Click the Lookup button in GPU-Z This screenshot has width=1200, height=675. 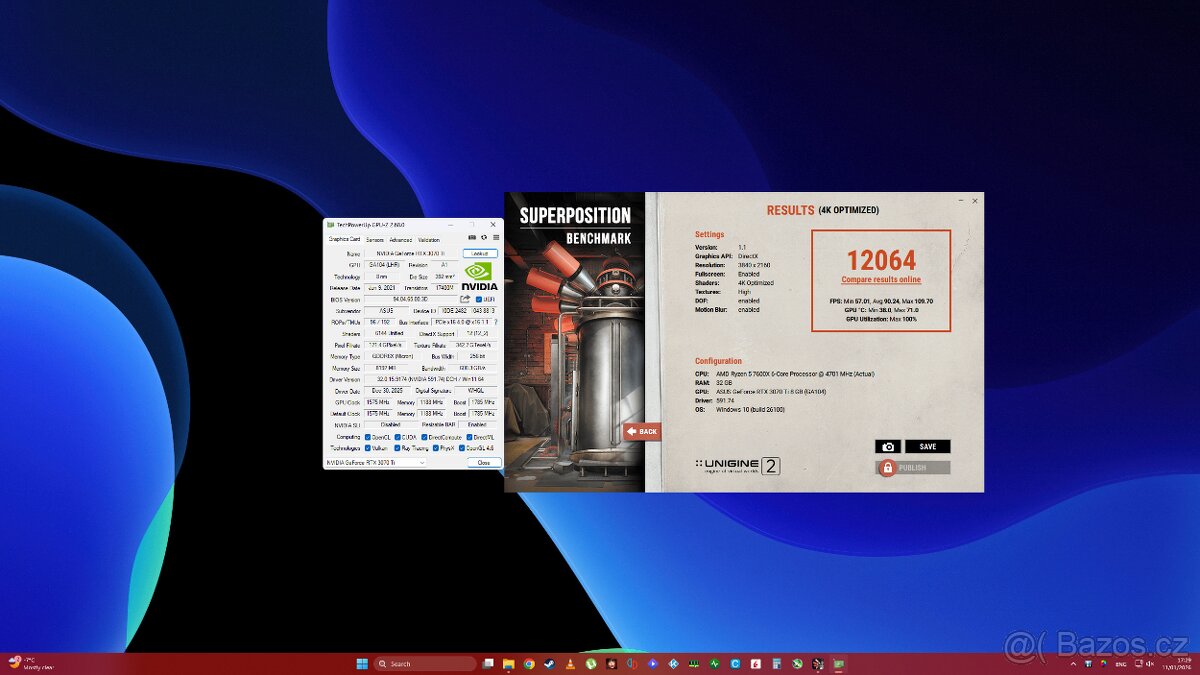[478, 253]
